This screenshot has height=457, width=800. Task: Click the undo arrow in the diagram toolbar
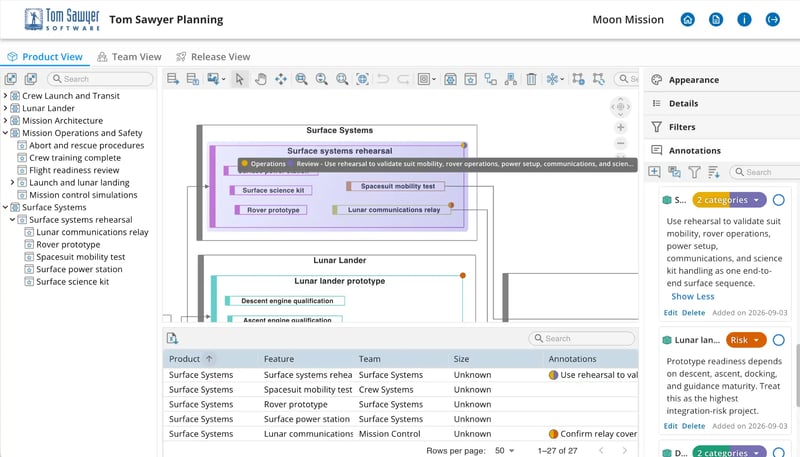pos(383,79)
